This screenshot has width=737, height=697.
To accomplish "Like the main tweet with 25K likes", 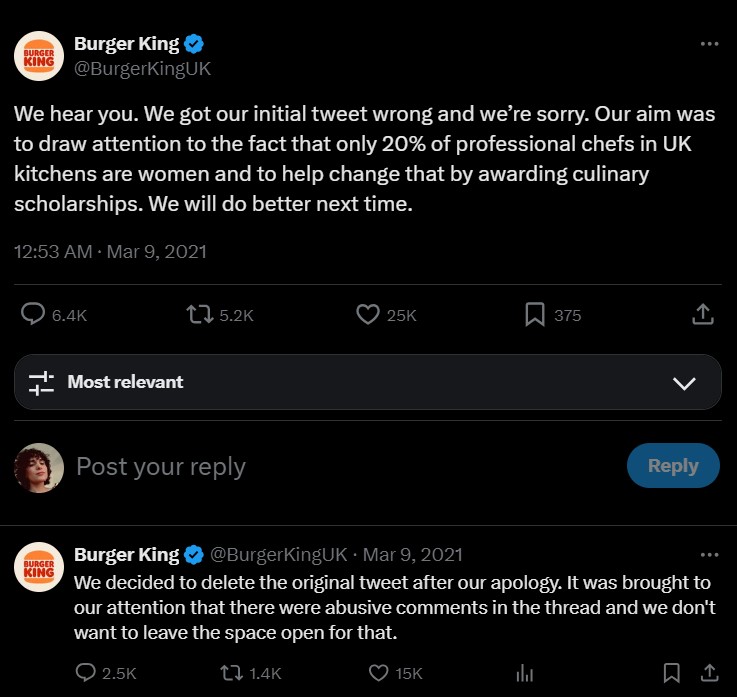I will pyautogui.click(x=368, y=315).
